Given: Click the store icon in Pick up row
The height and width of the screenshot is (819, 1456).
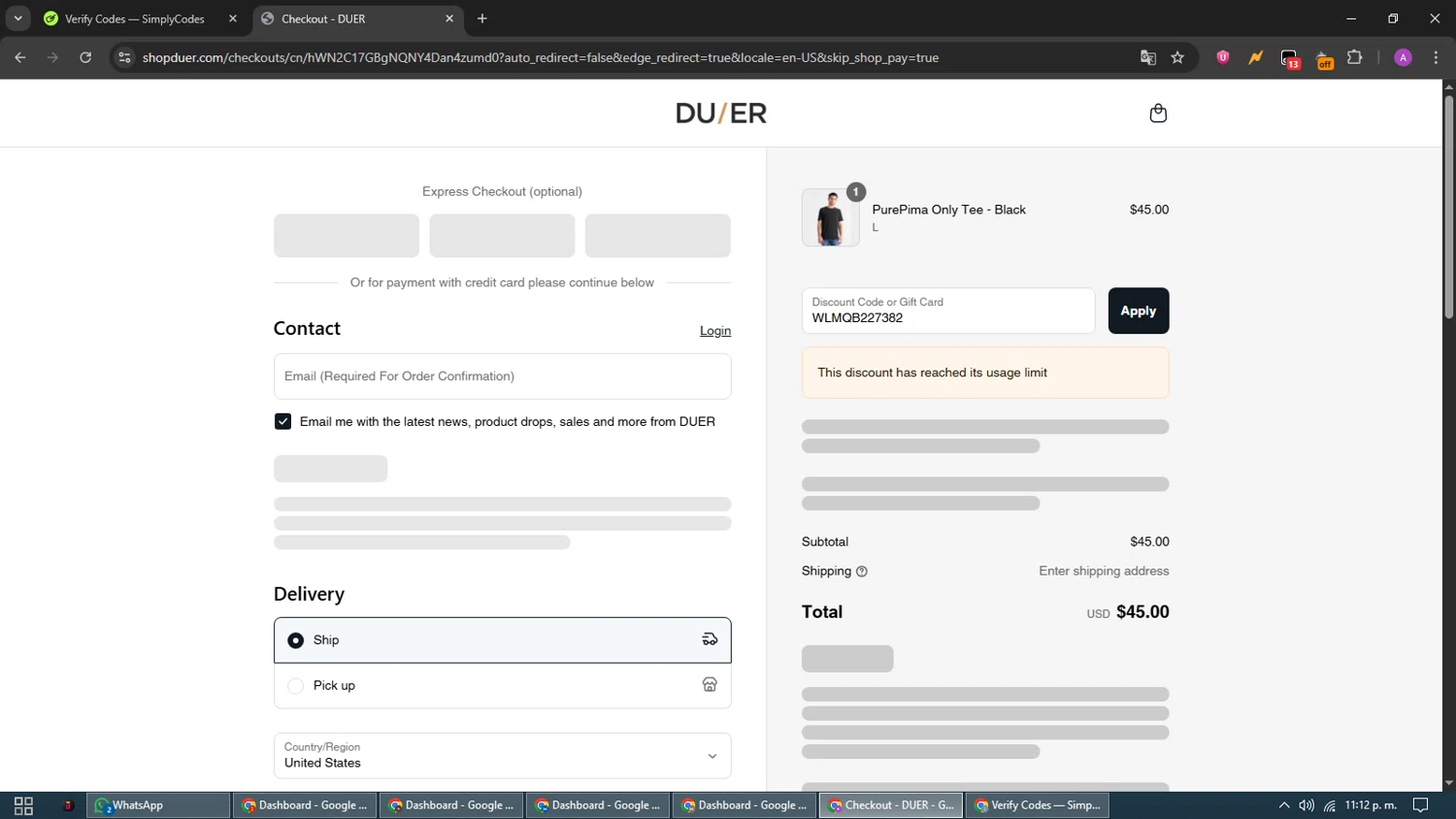Looking at the screenshot, I should (x=710, y=685).
